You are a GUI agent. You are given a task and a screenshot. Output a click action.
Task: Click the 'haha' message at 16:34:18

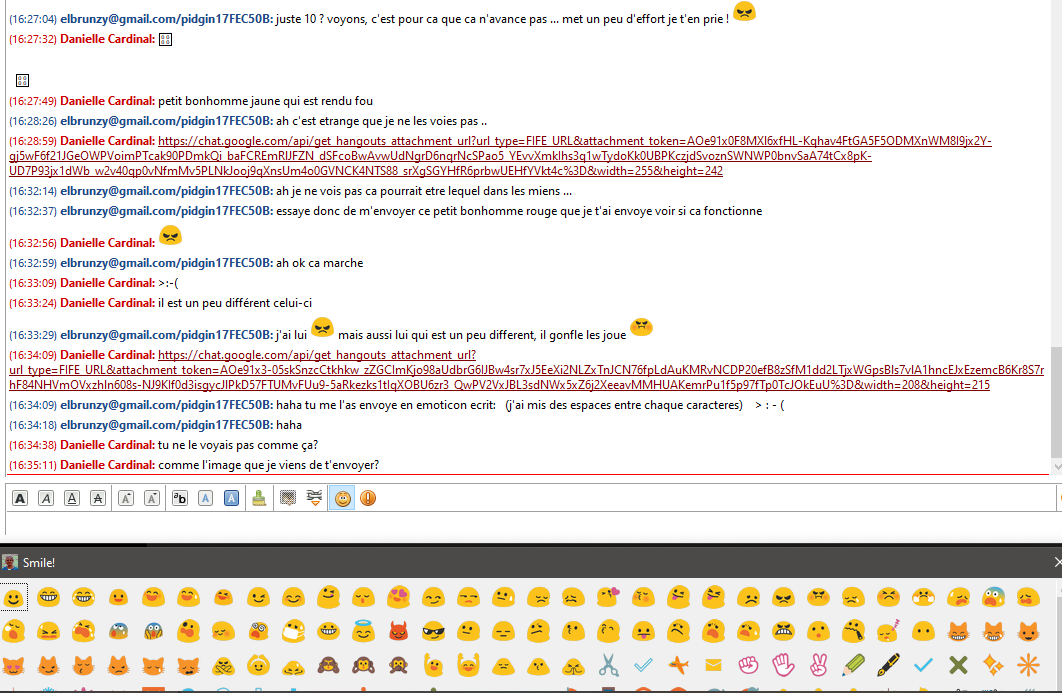(x=289, y=425)
